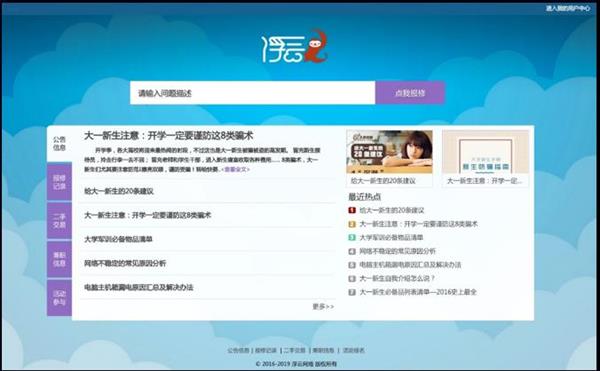The height and width of the screenshot is (371, 600).
Task: Open the 二手交易 sidebar tab
Action: (59, 221)
